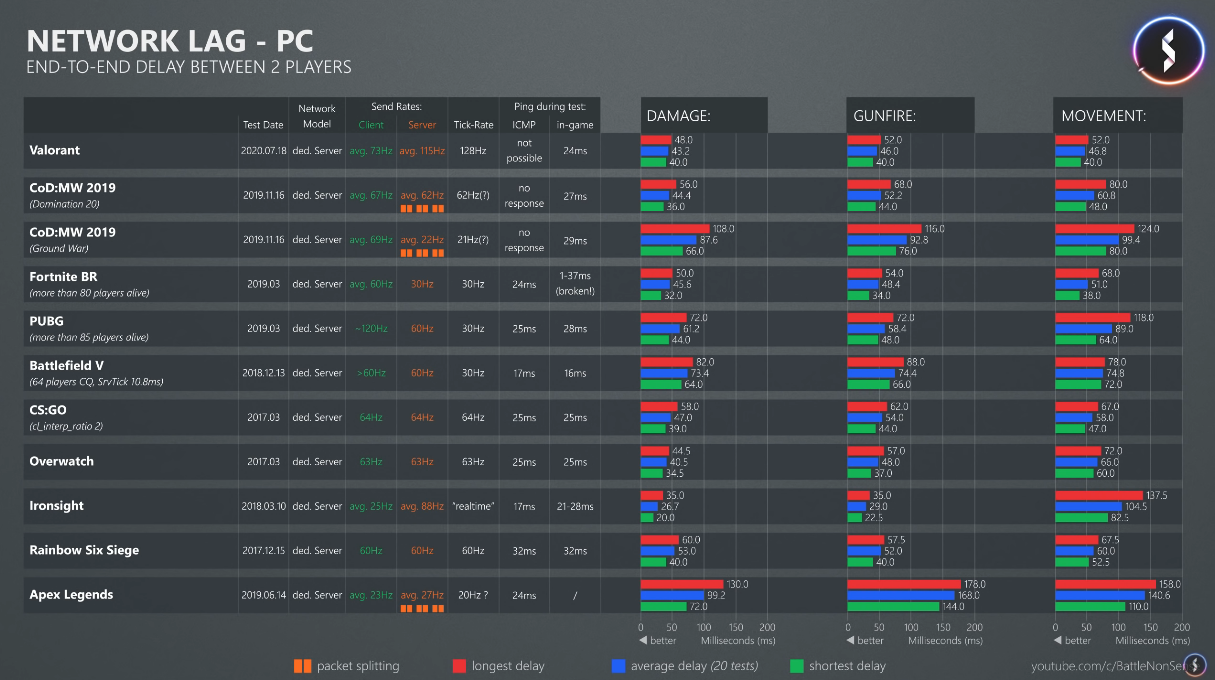Select the Valorant row label
Screen dimensions: 1215x680
click(55, 150)
